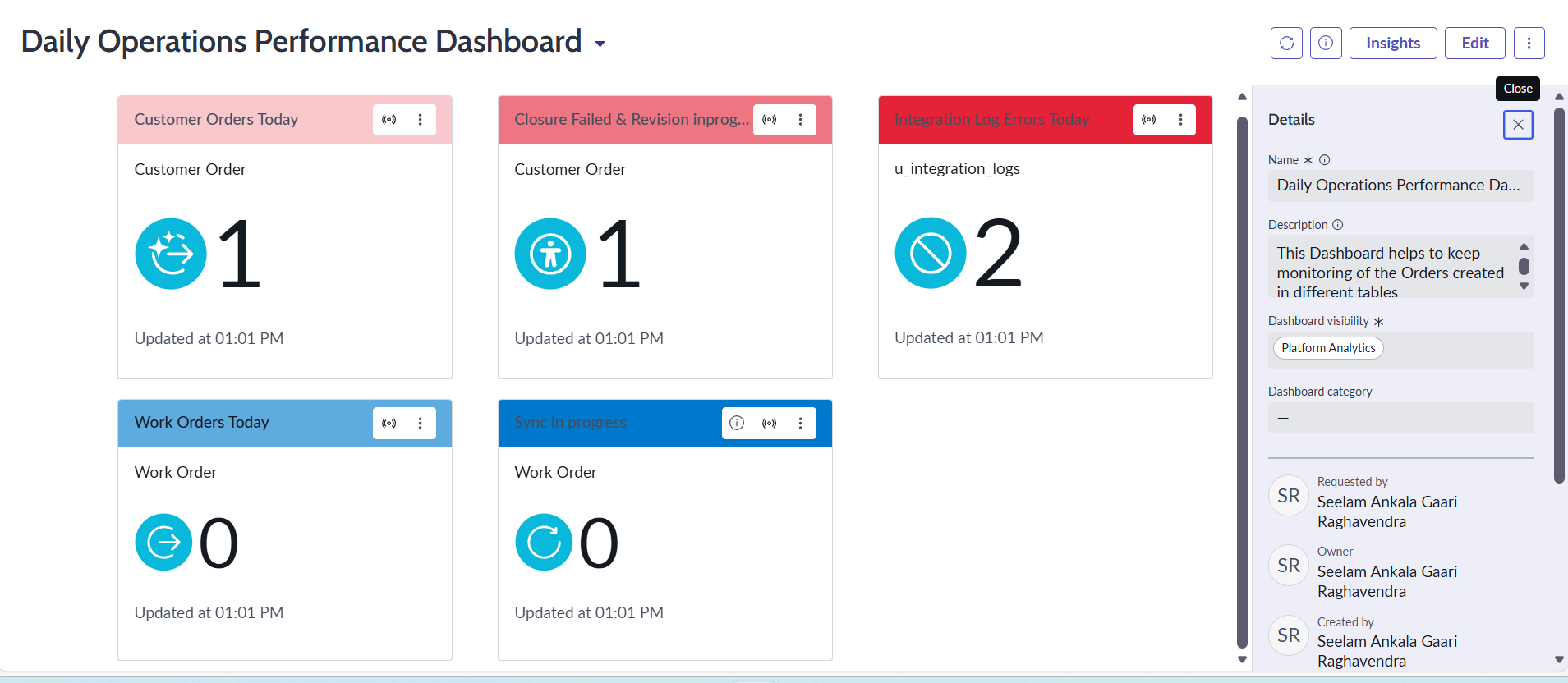Click the Sync in progress score value 0
The width and height of the screenshot is (1568, 683).
599,543
